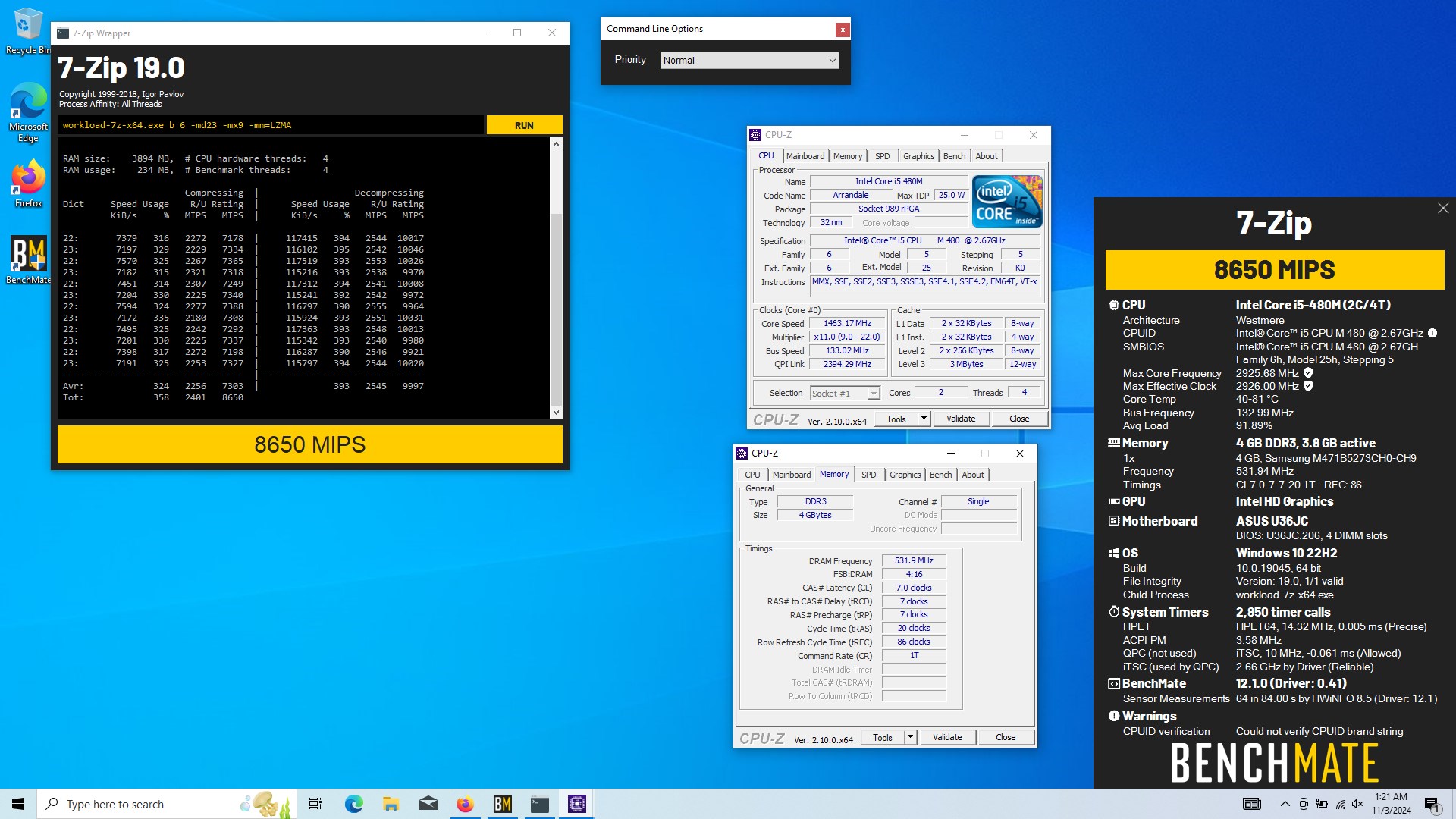Viewport: 1456px width, 819px height.
Task: Click the 7-Zip console scroll down arrow
Action: click(556, 413)
